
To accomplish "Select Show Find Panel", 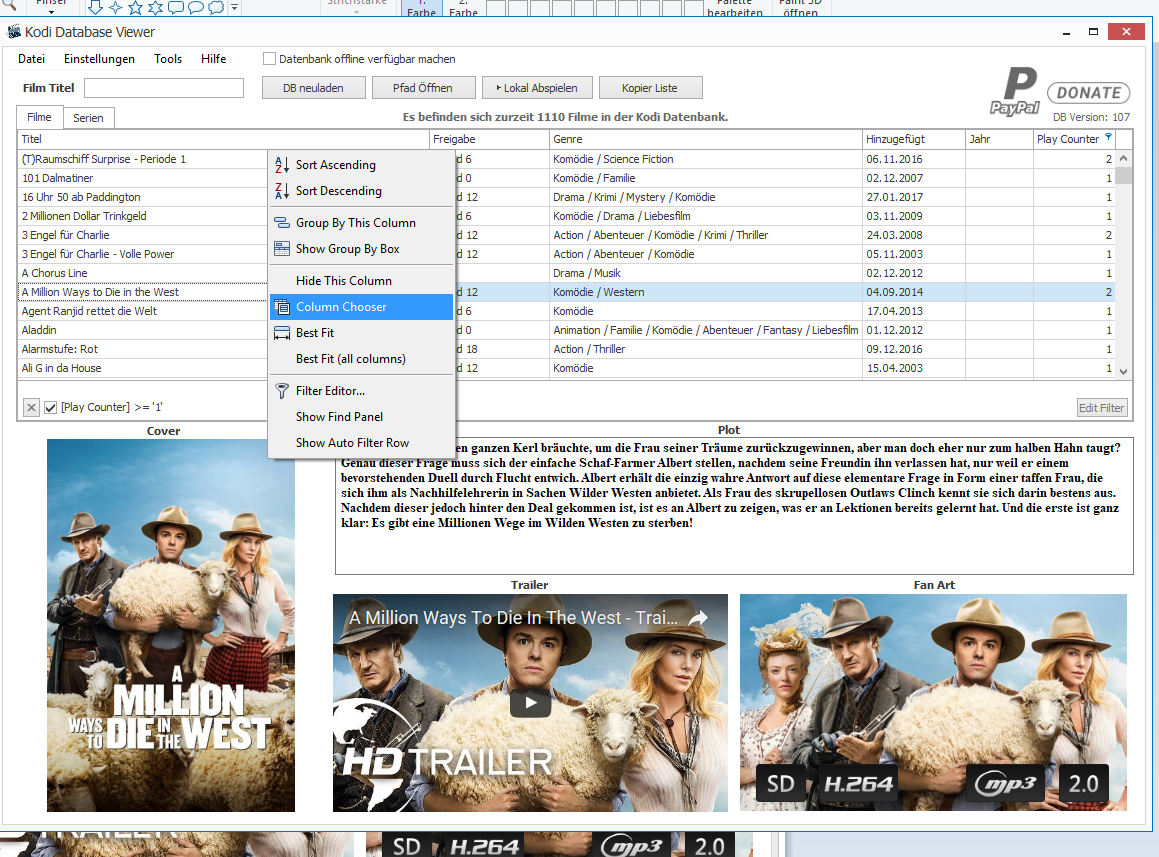I will point(361,417).
